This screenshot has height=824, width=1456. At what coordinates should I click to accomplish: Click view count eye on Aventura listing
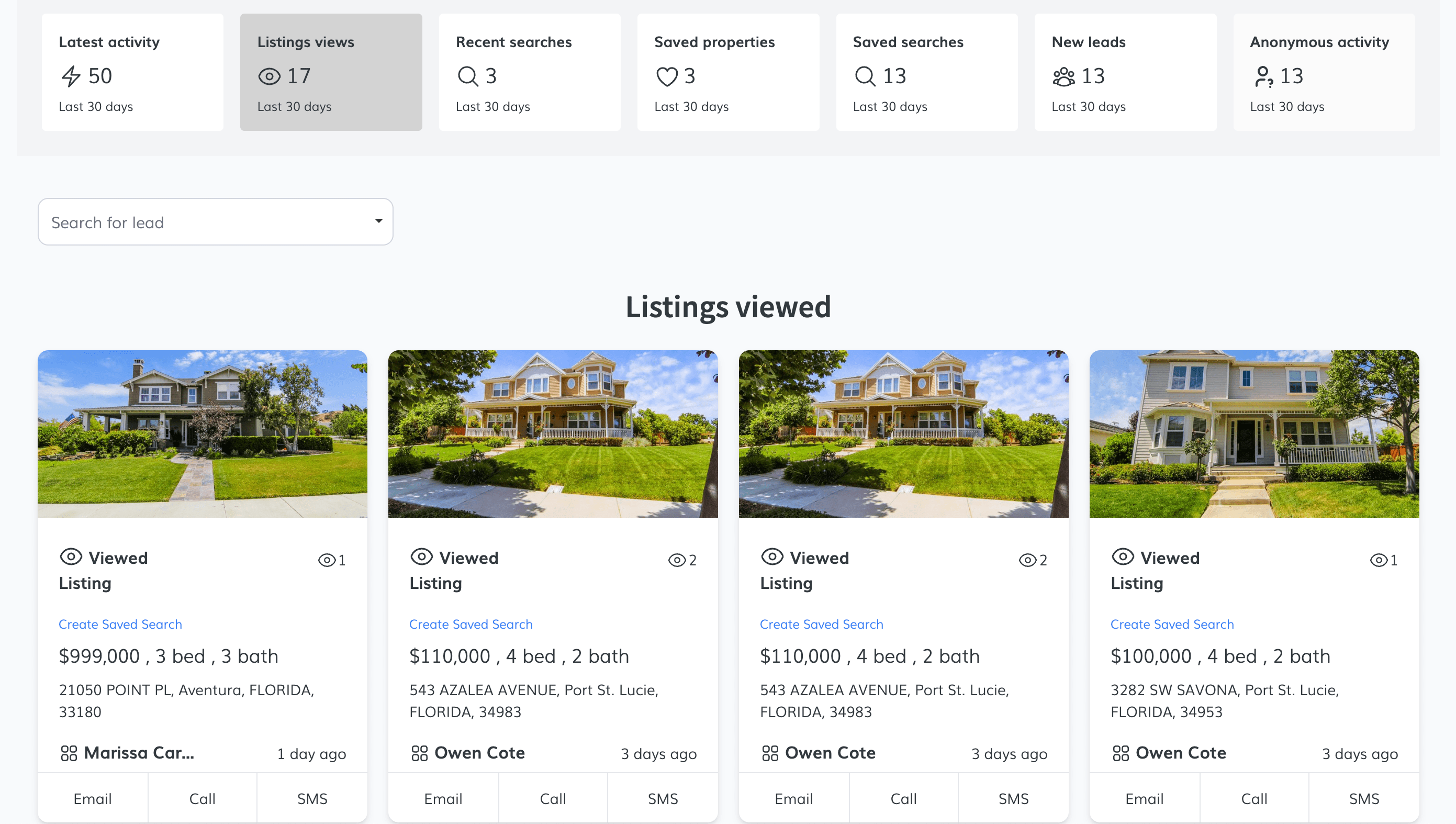pyautogui.click(x=327, y=560)
